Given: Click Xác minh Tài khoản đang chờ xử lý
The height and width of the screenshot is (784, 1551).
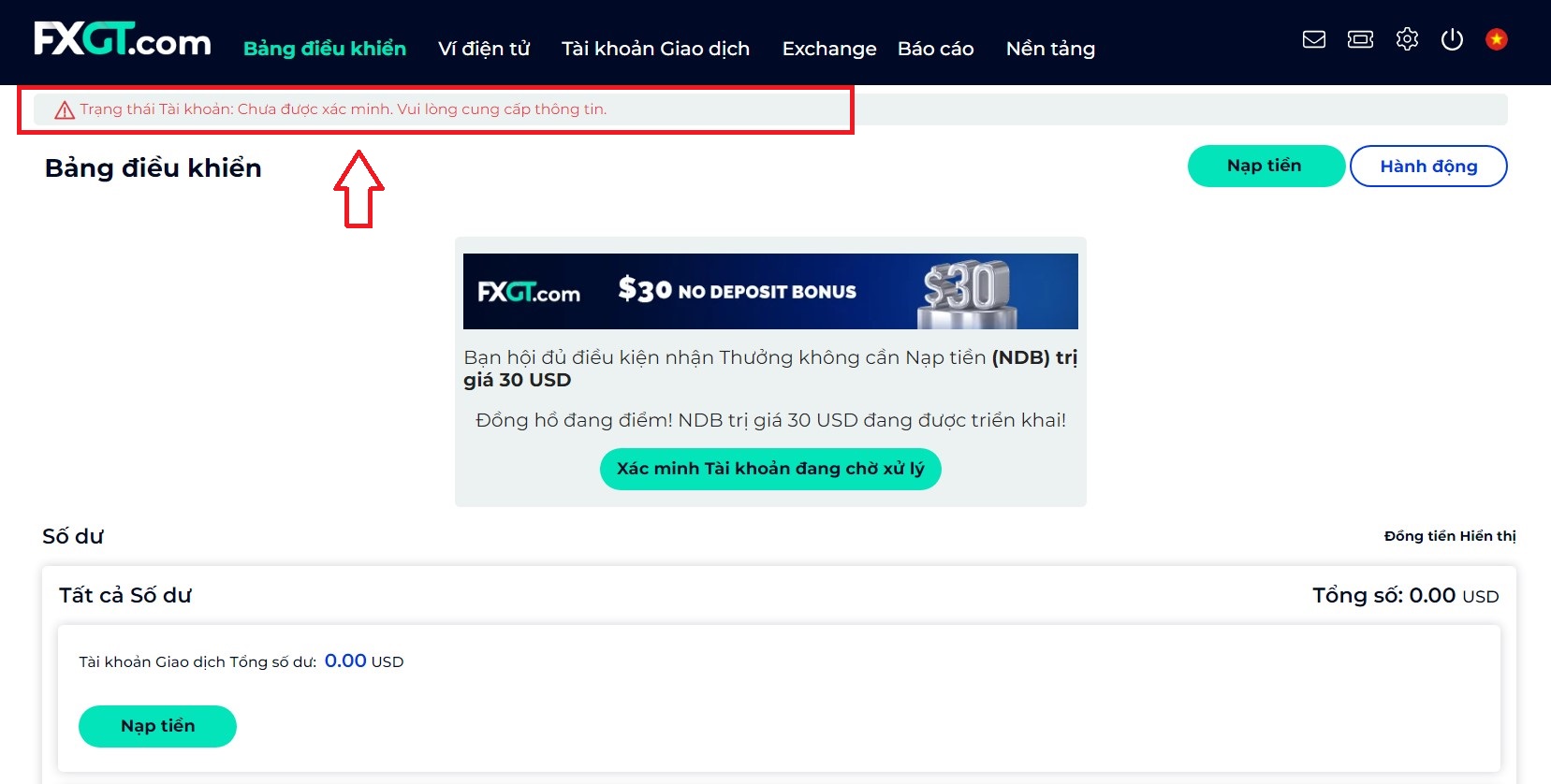Looking at the screenshot, I should pyautogui.click(x=770, y=469).
